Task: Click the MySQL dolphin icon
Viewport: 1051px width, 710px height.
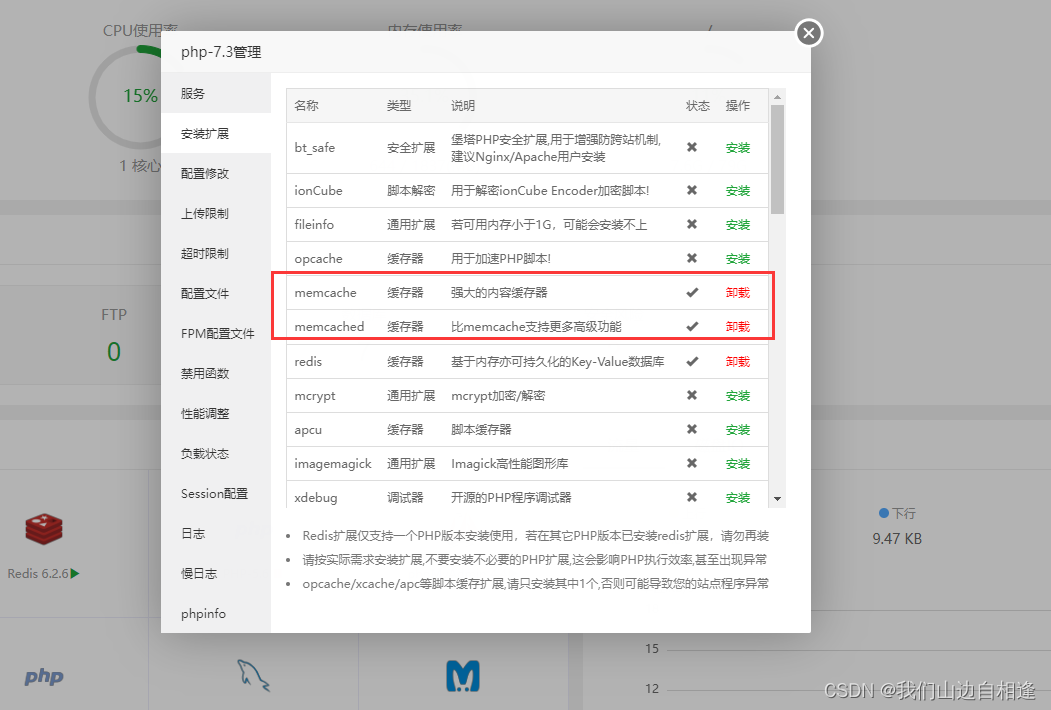Action: tap(254, 676)
